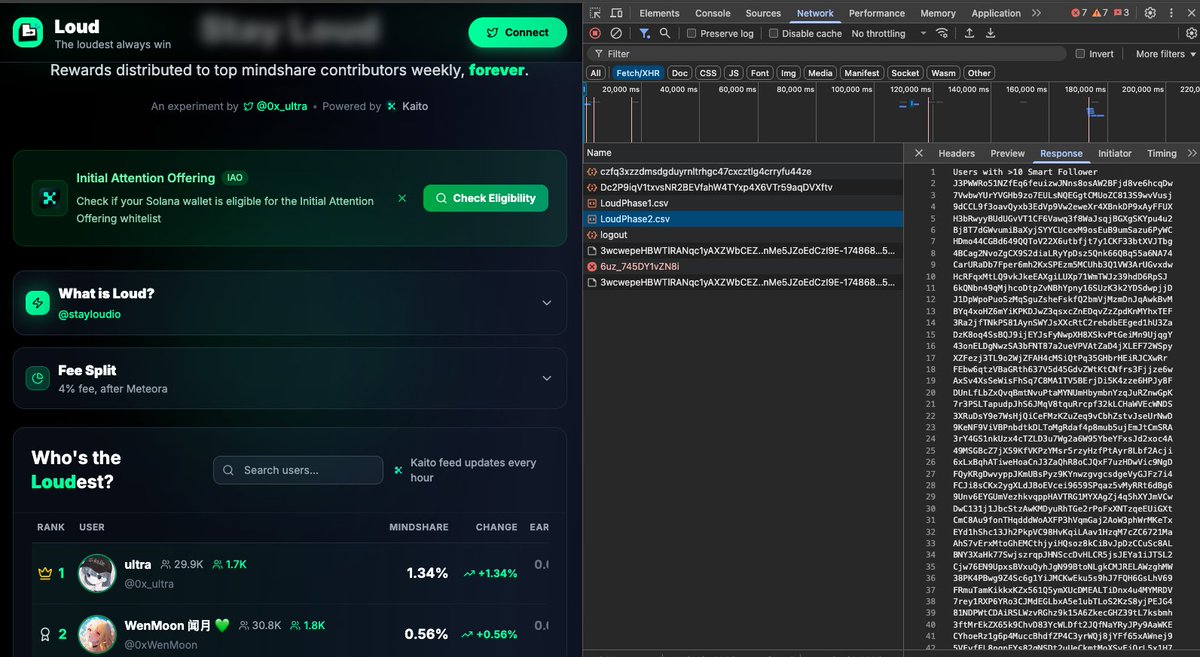Screen dimensions: 1200x657
Task: Click the 3 issues indicator
Action: (1122, 13)
